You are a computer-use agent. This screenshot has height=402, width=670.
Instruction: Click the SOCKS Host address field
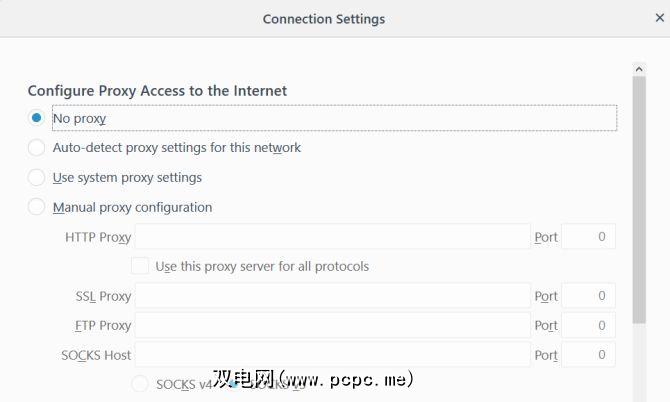[x=332, y=355]
